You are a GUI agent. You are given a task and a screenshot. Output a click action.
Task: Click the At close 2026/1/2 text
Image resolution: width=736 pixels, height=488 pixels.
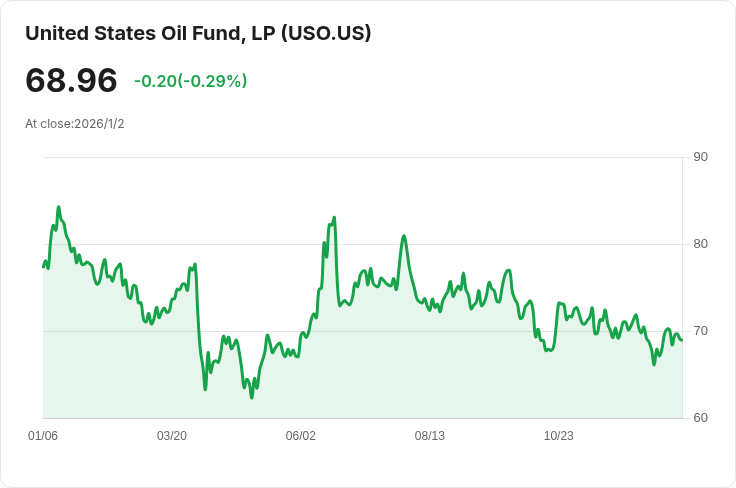[75, 124]
